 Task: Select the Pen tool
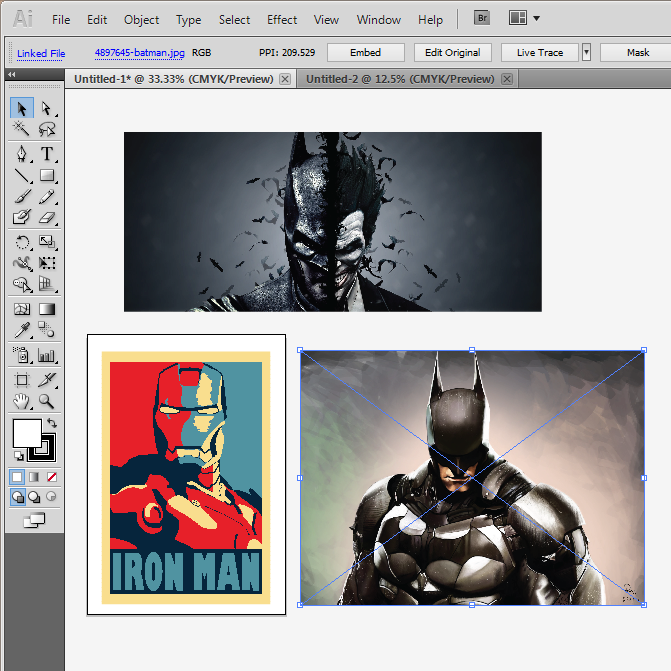[22, 154]
